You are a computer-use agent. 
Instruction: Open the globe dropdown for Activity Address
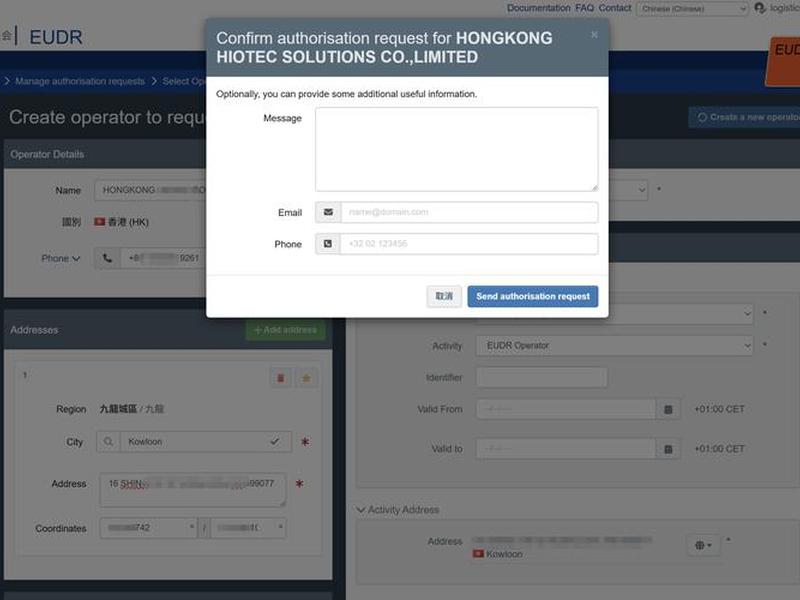[x=703, y=545]
